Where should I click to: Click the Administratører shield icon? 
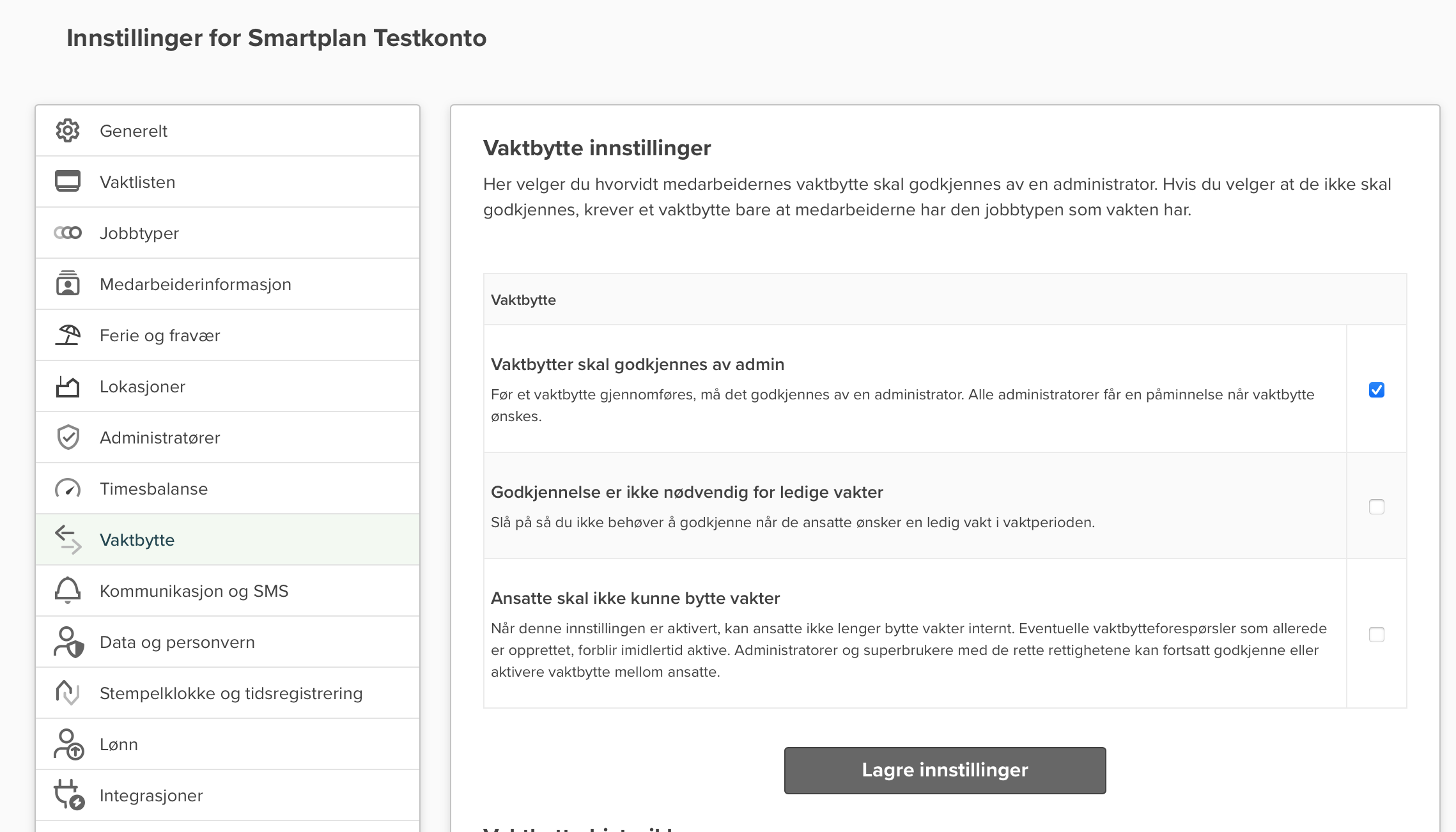click(68, 437)
